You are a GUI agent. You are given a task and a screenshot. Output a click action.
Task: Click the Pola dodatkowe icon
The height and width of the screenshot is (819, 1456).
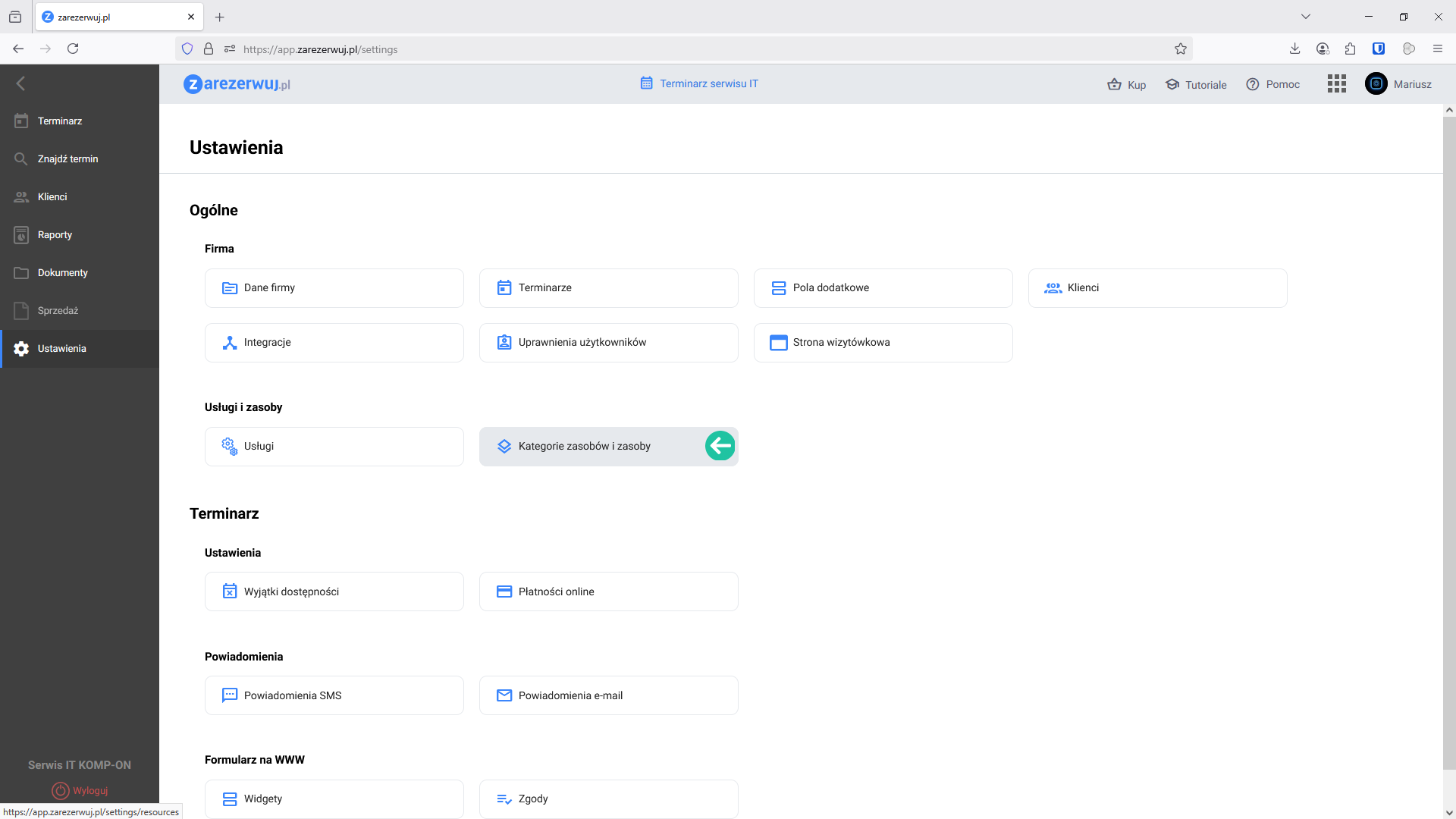(x=779, y=288)
